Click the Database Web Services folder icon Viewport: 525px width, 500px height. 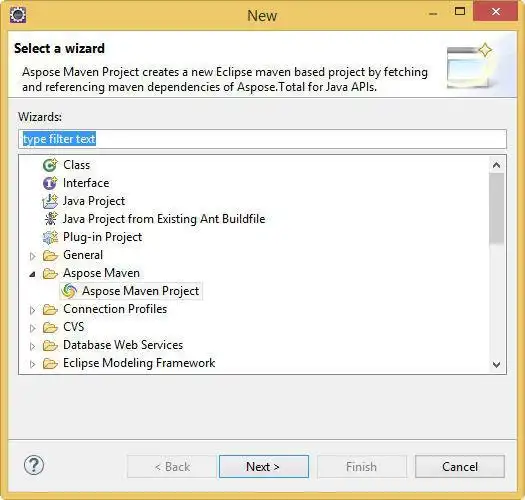pos(50,345)
